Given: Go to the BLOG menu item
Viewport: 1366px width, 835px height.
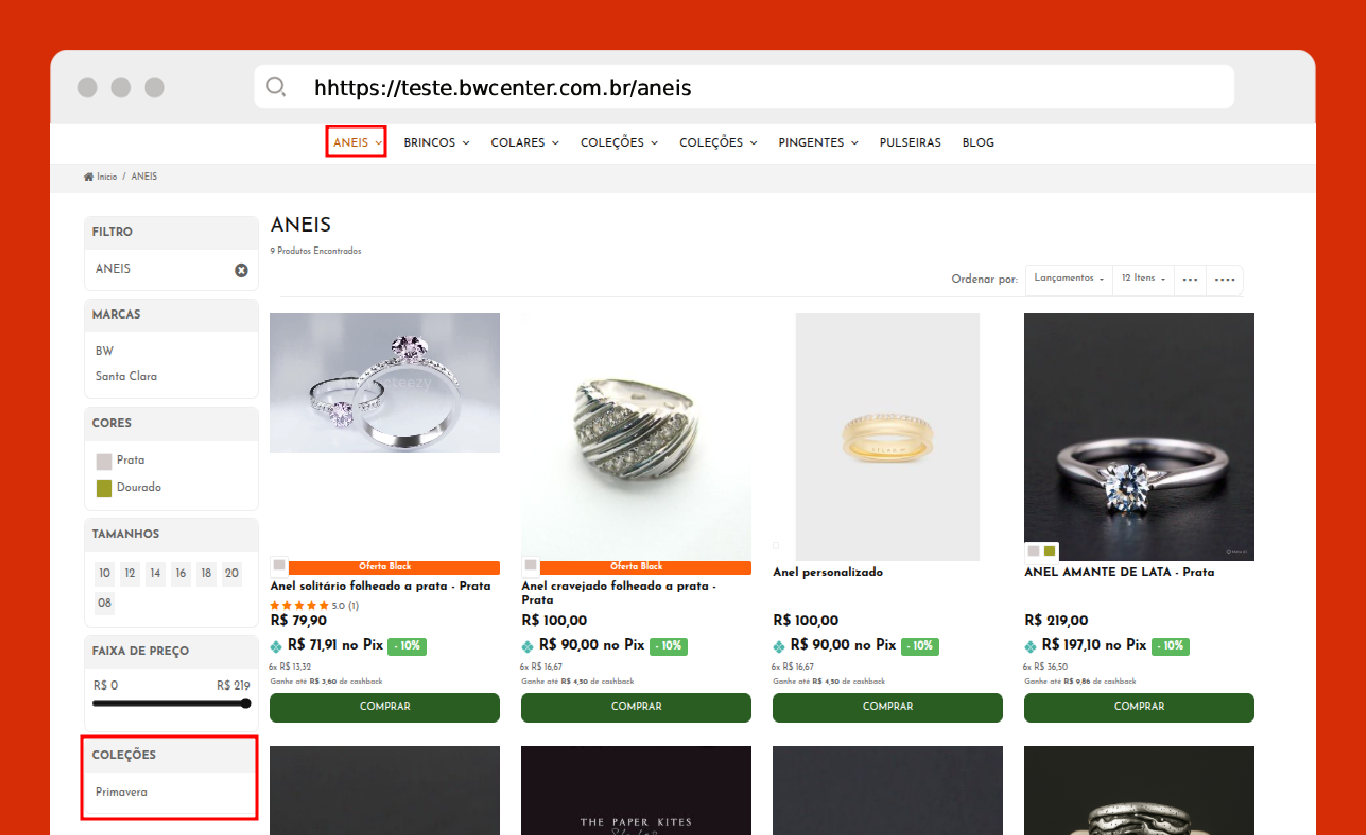Looking at the screenshot, I should [977, 143].
